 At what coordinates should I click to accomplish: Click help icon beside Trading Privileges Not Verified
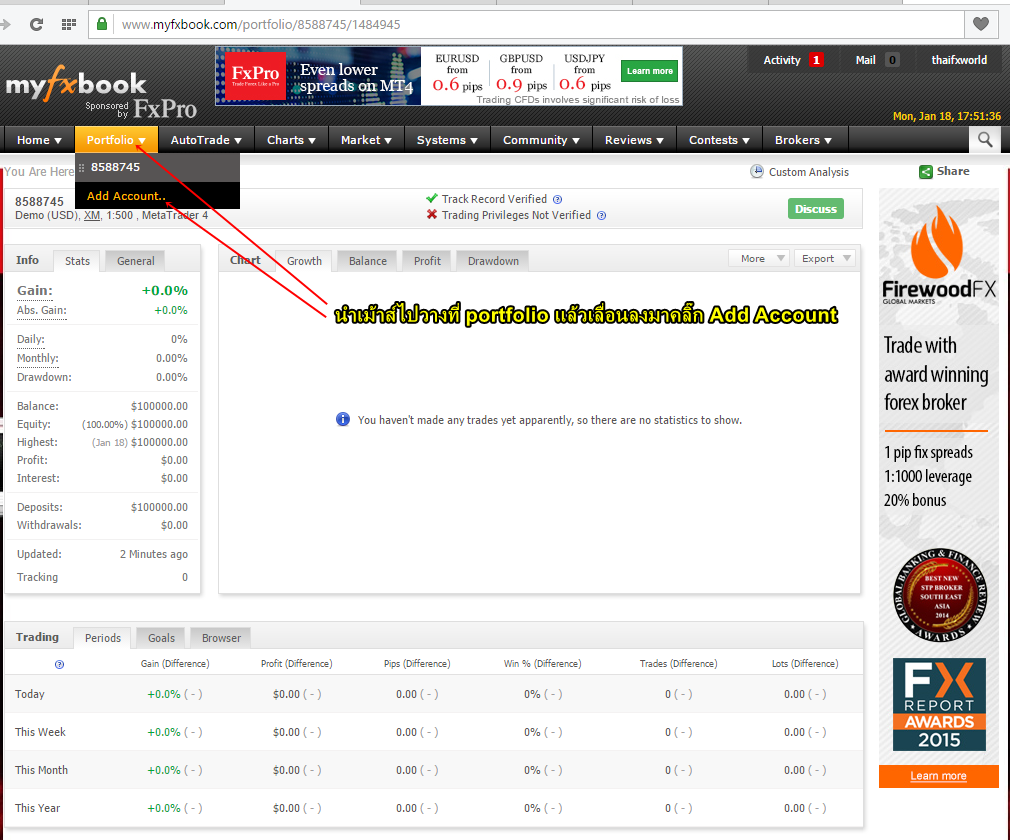point(602,216)
